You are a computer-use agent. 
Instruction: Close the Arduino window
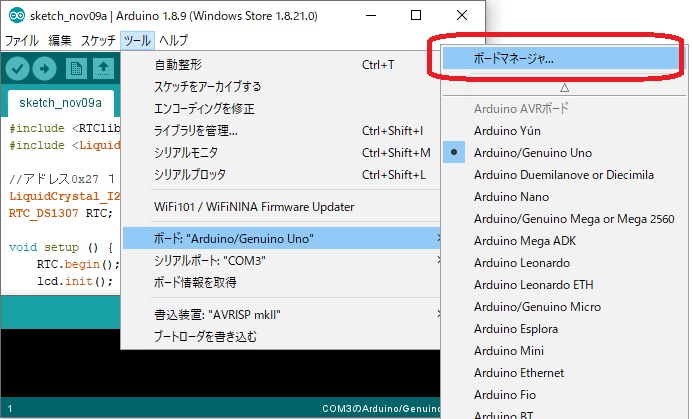(x=462, y=16)
